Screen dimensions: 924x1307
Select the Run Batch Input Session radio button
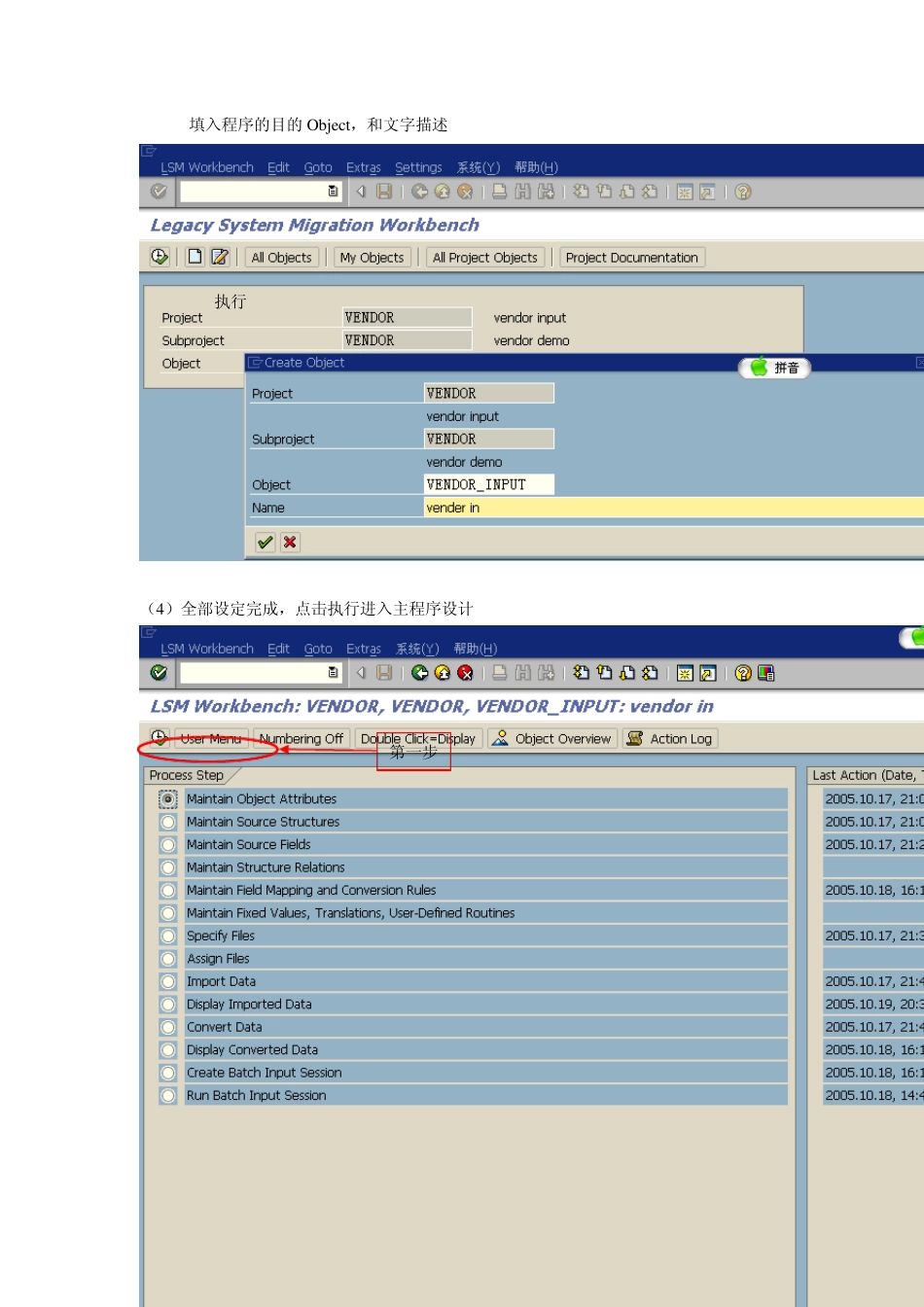click(x=168, y=1096)
